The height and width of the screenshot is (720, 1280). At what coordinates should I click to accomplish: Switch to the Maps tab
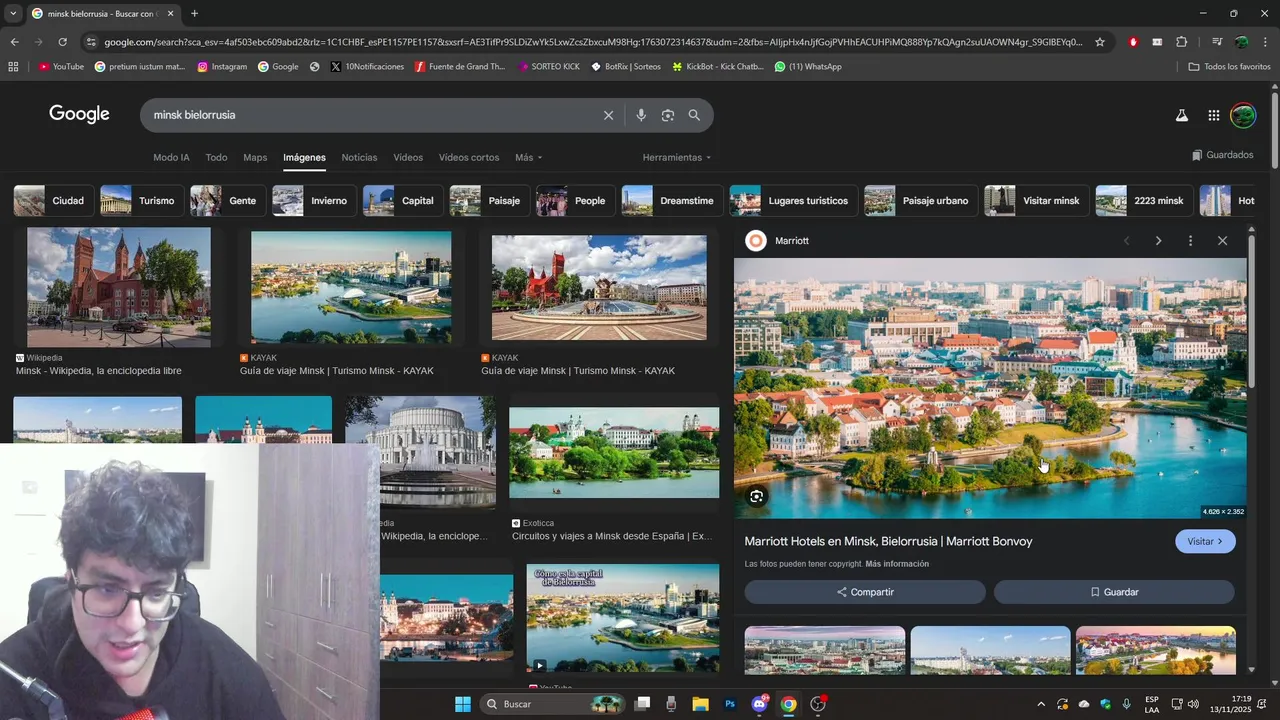pyautogui.click(x=255, y=157)
